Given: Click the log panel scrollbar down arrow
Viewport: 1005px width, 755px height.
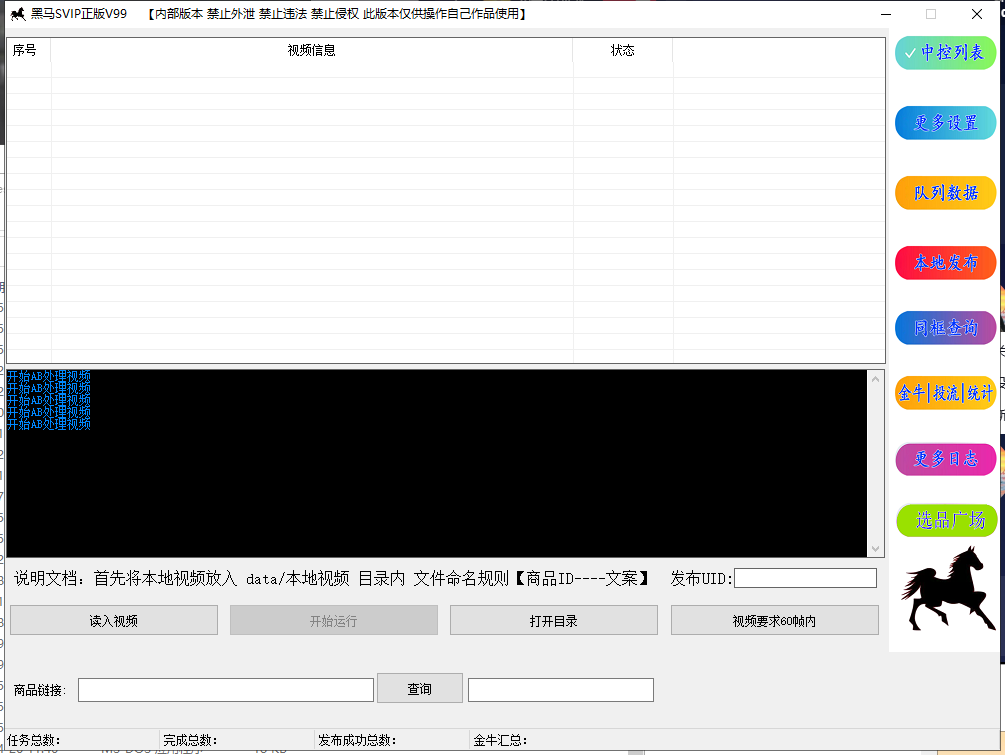Looking at the screenshot, I should (876, 549).
